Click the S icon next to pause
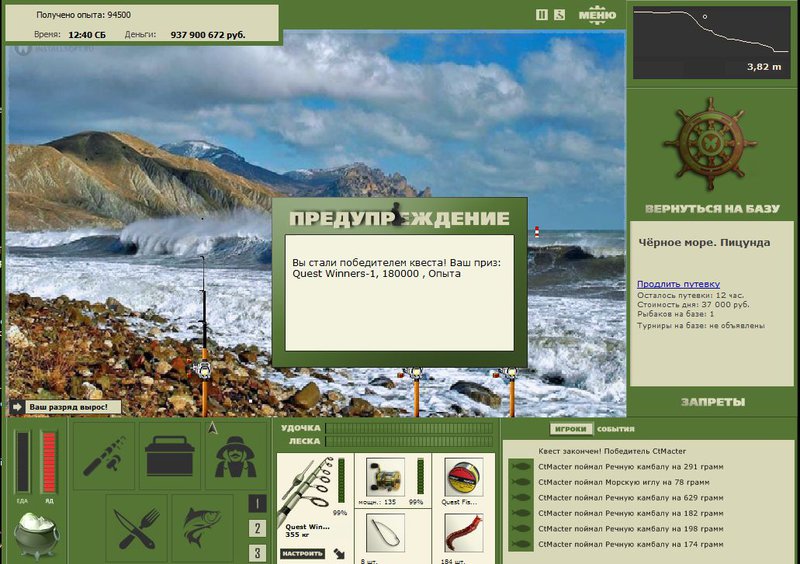800x564 pixels. (560, 15)
